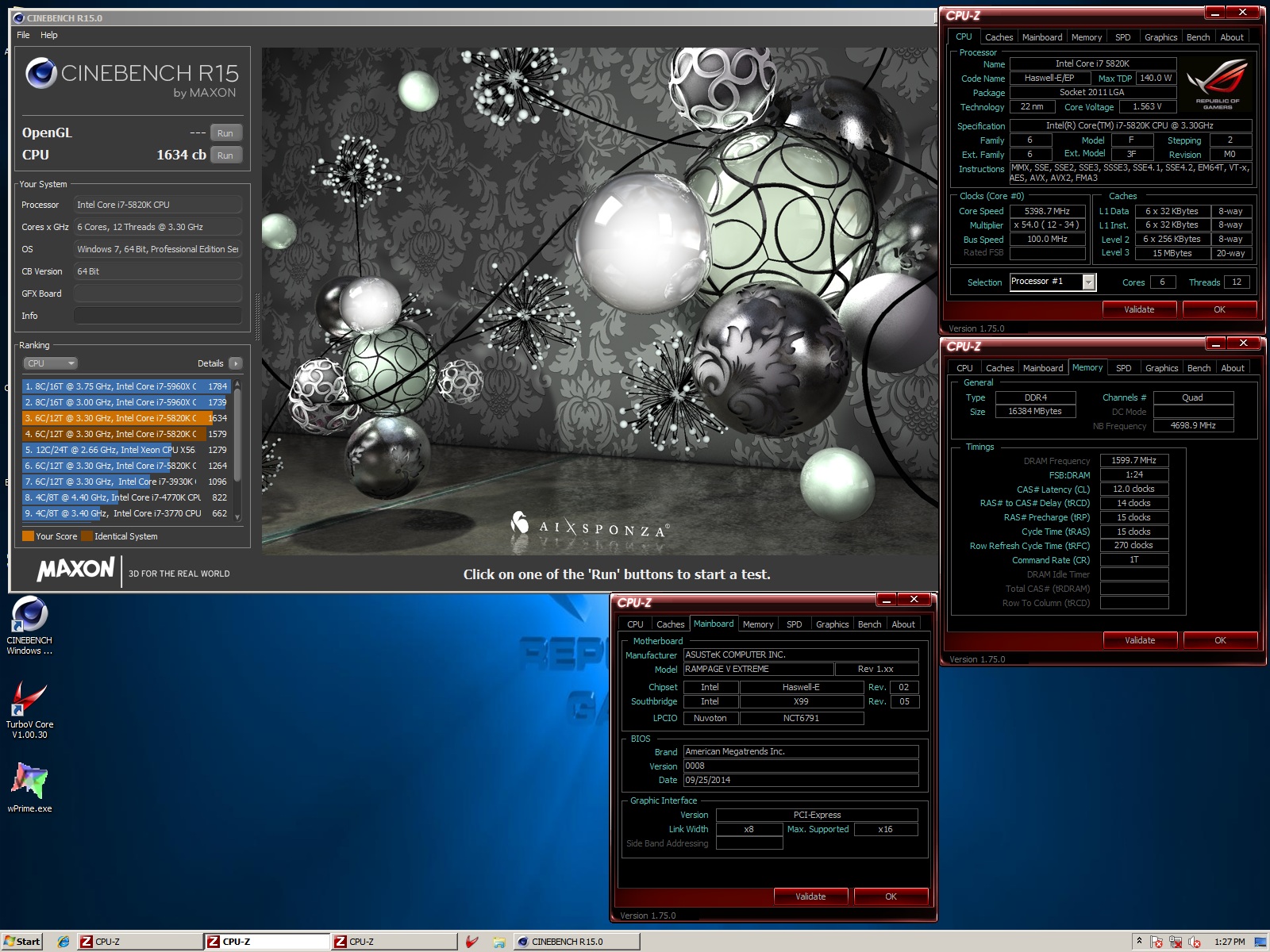The height and width of the screenshot is (952, 1270).
Task: Click the RAMPAGE V EXTREME model field
Action: point(758,670)
